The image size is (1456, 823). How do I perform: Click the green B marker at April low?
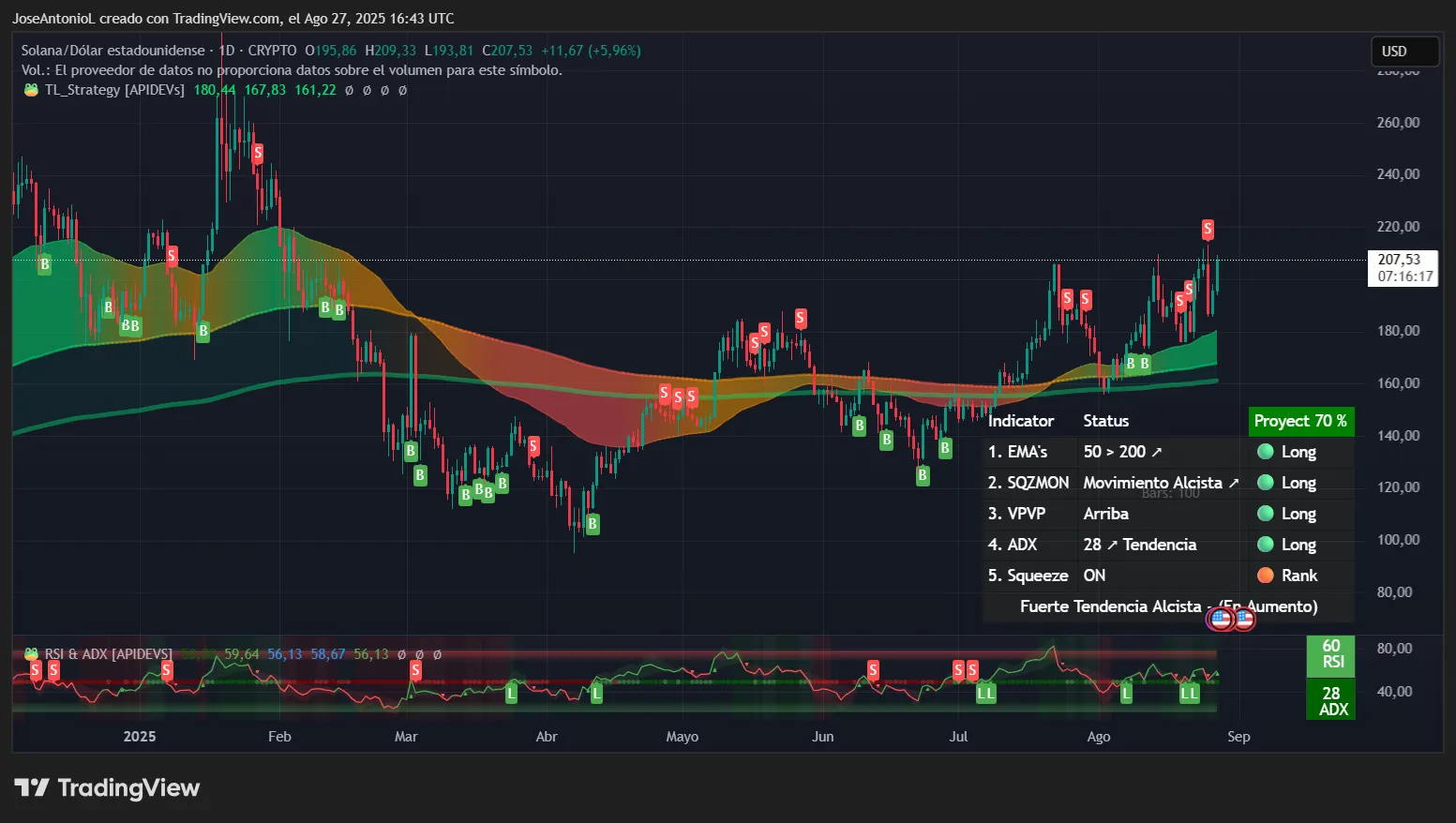pos(592,525)
